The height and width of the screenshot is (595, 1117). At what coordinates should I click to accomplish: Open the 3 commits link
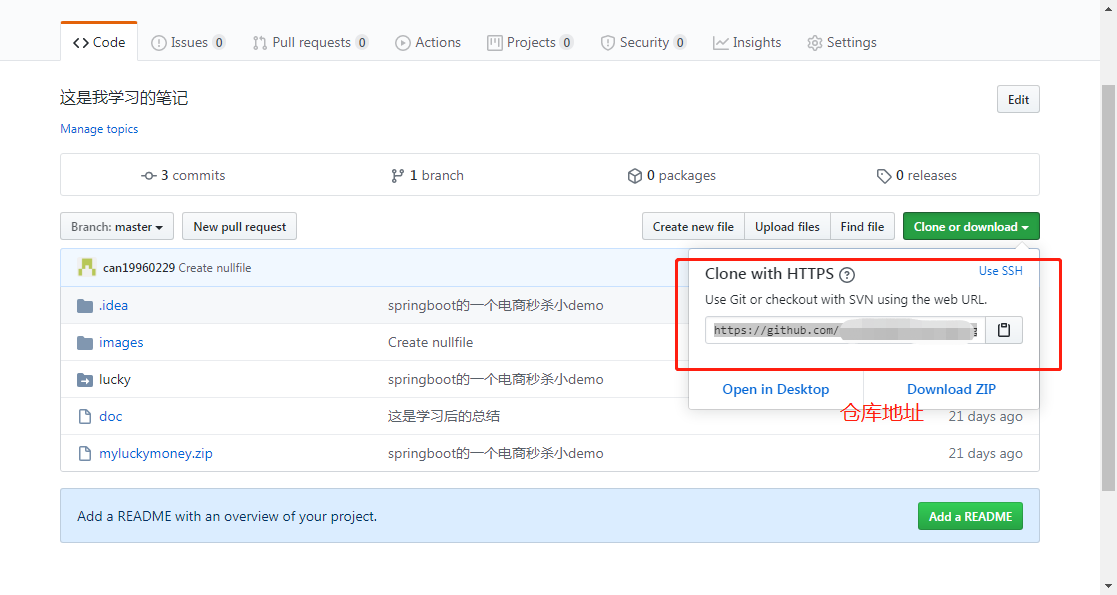[x=184, y=175]
